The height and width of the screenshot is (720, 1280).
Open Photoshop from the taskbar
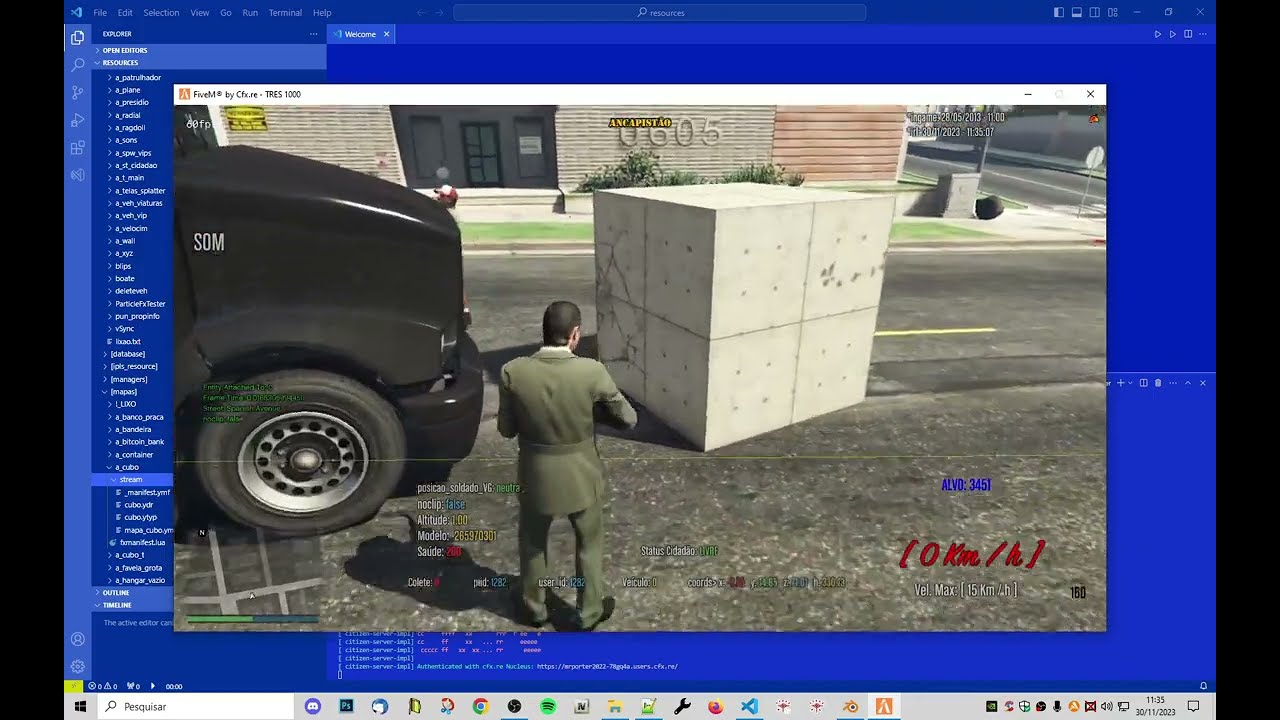(x=346, y=706)
